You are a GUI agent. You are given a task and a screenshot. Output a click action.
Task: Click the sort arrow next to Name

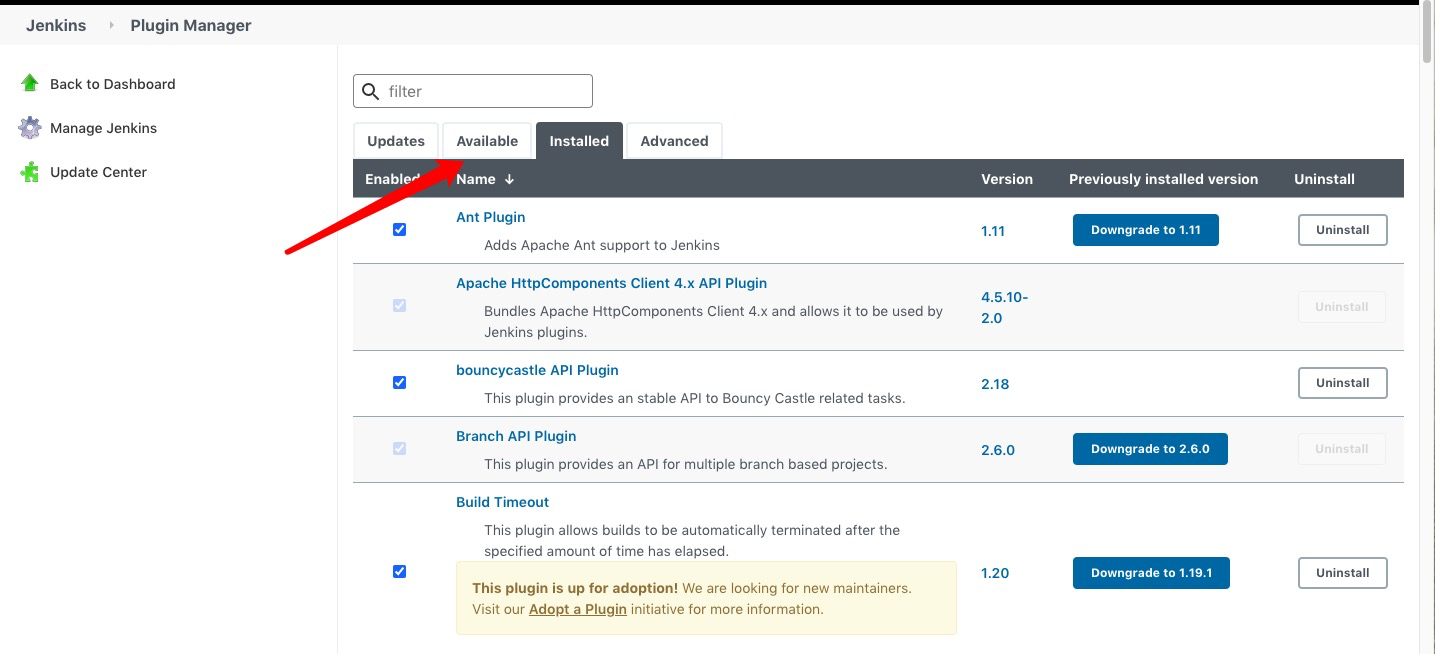[x=509, y=179]
